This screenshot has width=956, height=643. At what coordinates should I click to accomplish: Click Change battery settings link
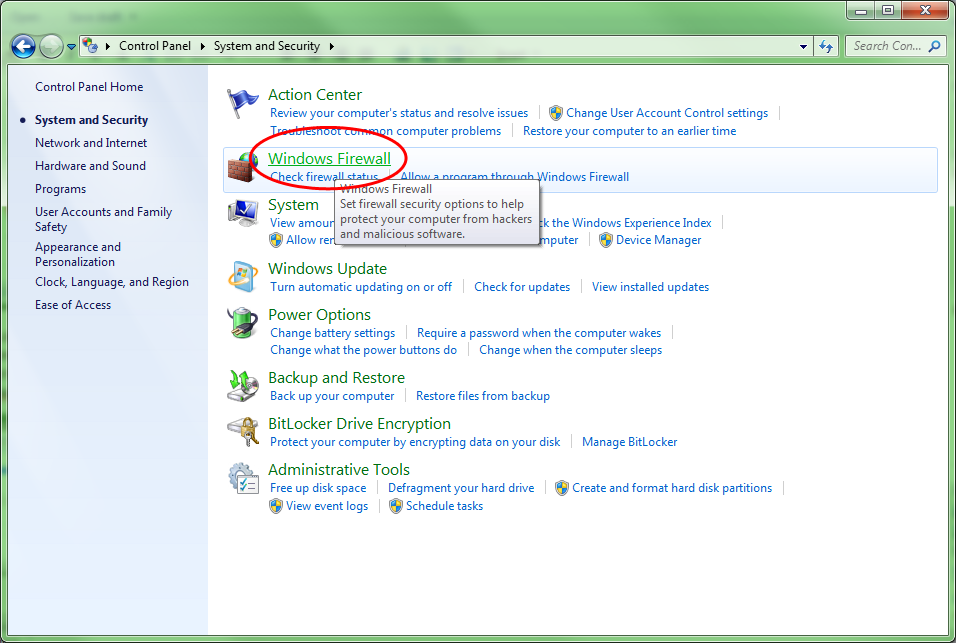pyautogui.click(x=332, y=333)
